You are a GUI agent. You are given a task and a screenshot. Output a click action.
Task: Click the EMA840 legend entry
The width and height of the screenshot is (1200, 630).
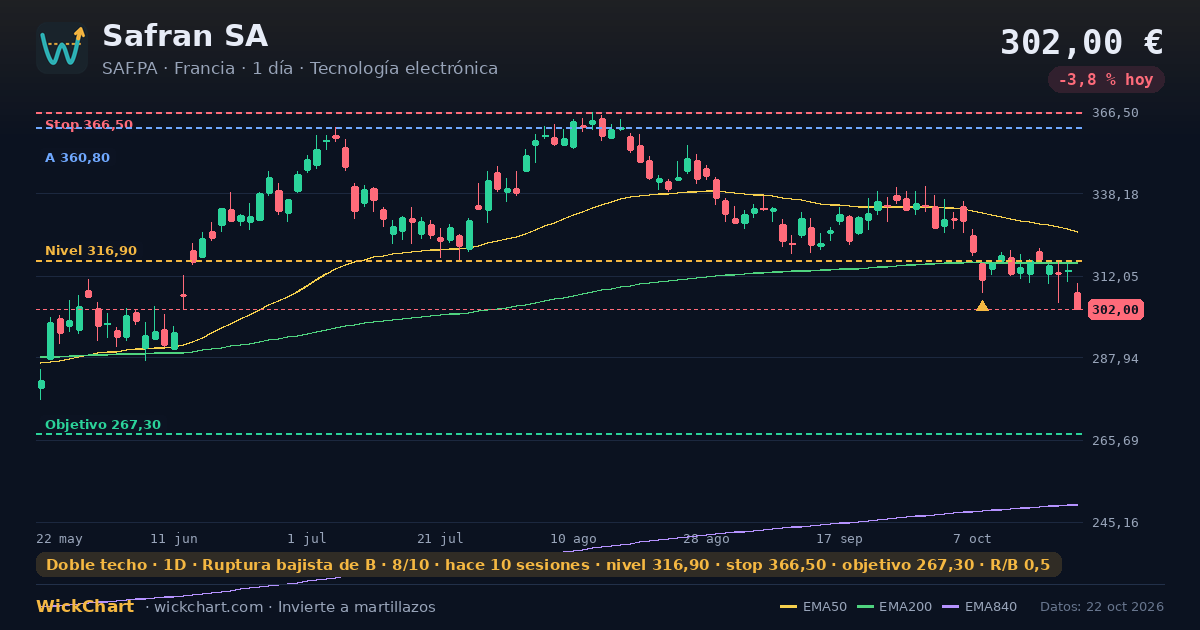tap(981, 607)
